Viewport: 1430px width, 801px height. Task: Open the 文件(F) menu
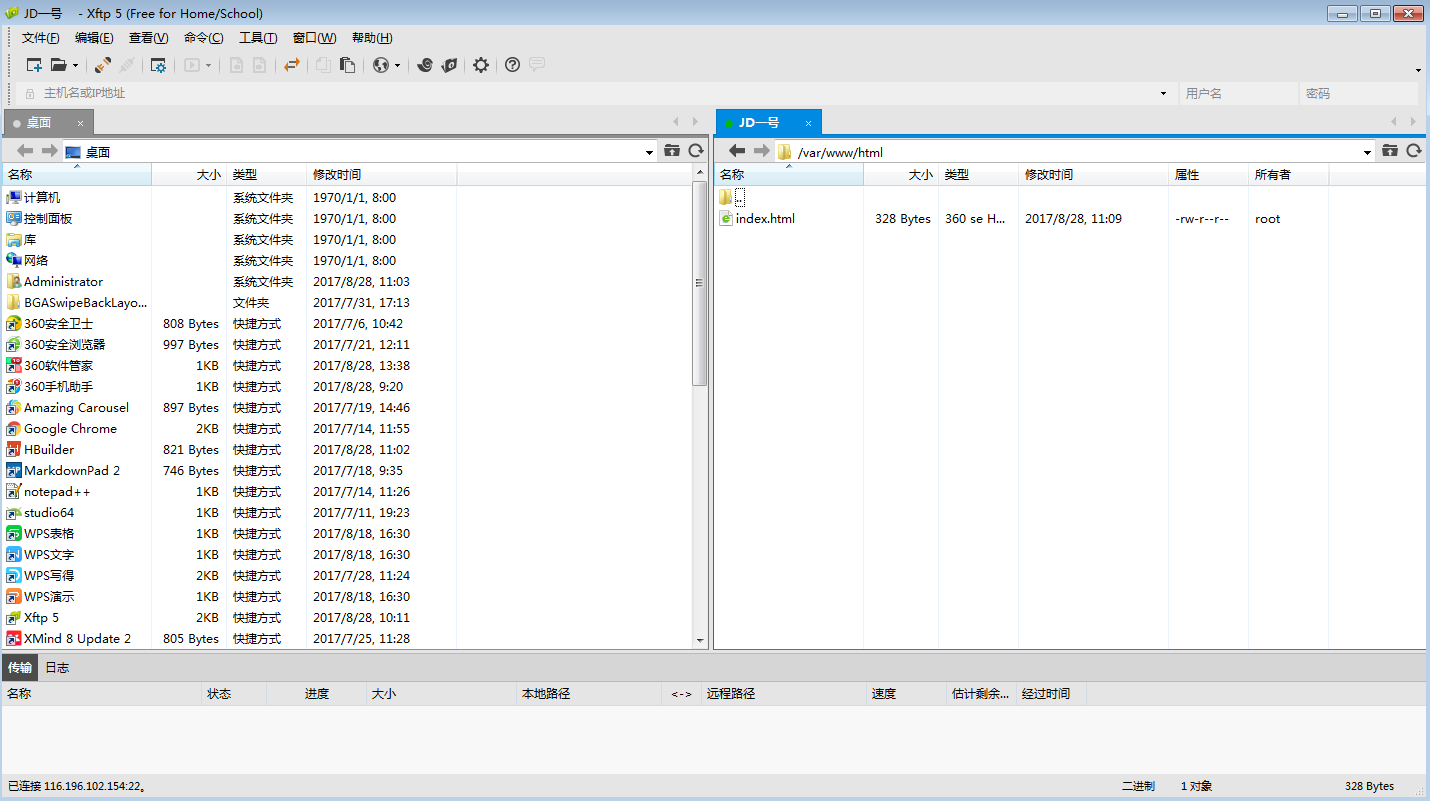[41, 38]
